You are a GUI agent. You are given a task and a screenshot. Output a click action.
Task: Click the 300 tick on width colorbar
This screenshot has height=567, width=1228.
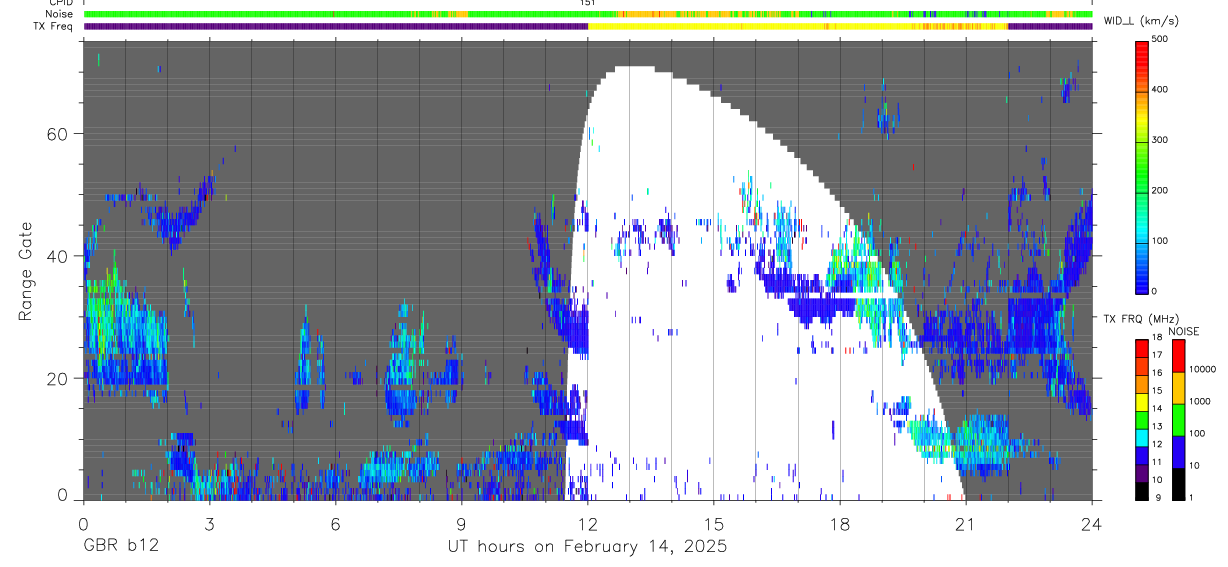point(1161,140)
